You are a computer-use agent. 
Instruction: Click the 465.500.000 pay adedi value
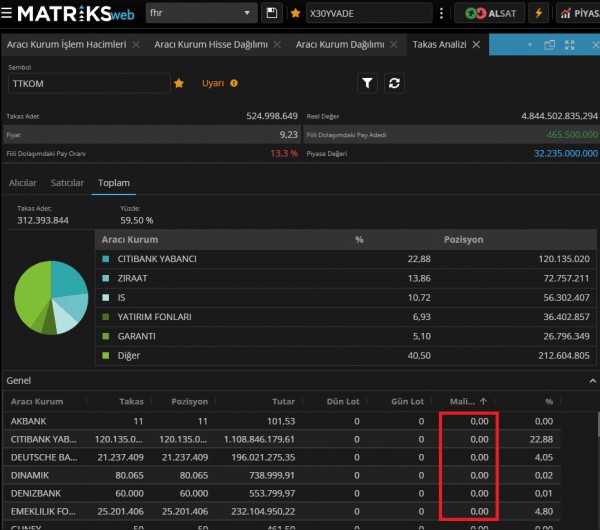point(572,135)
